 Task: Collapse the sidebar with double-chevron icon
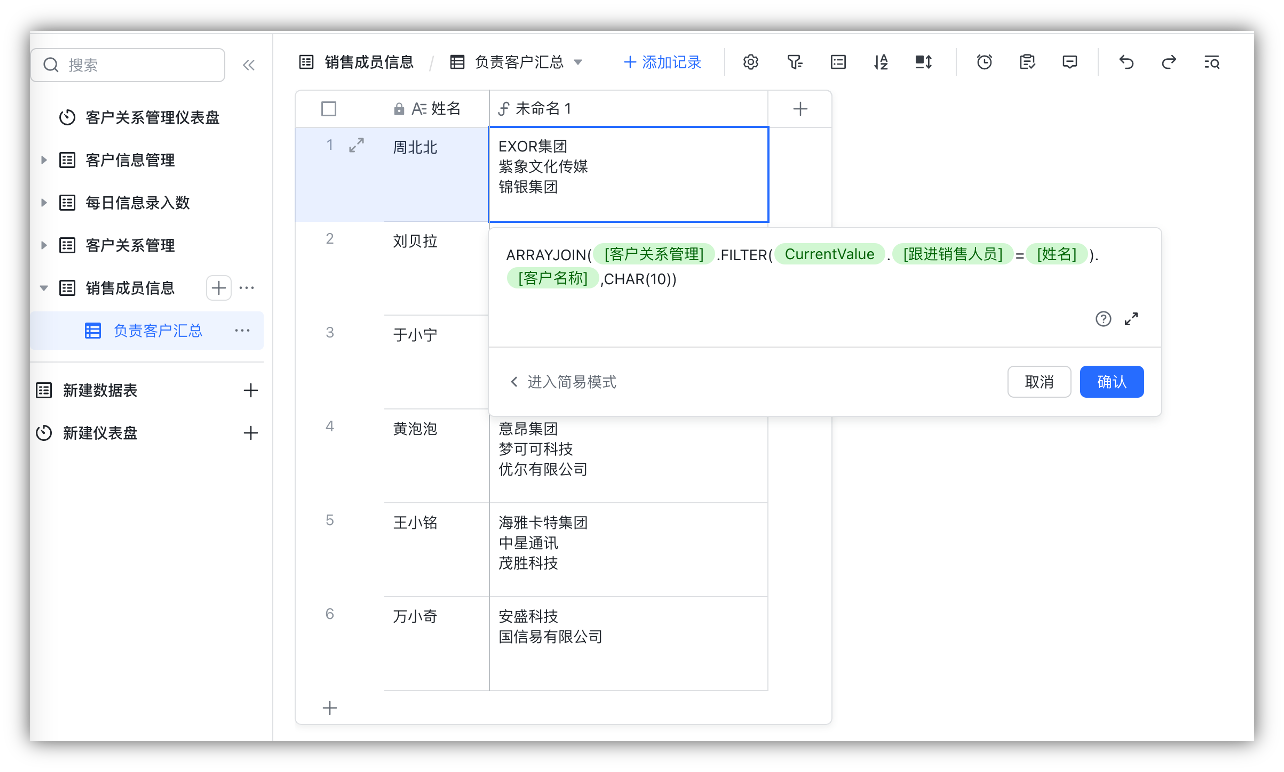249,65
